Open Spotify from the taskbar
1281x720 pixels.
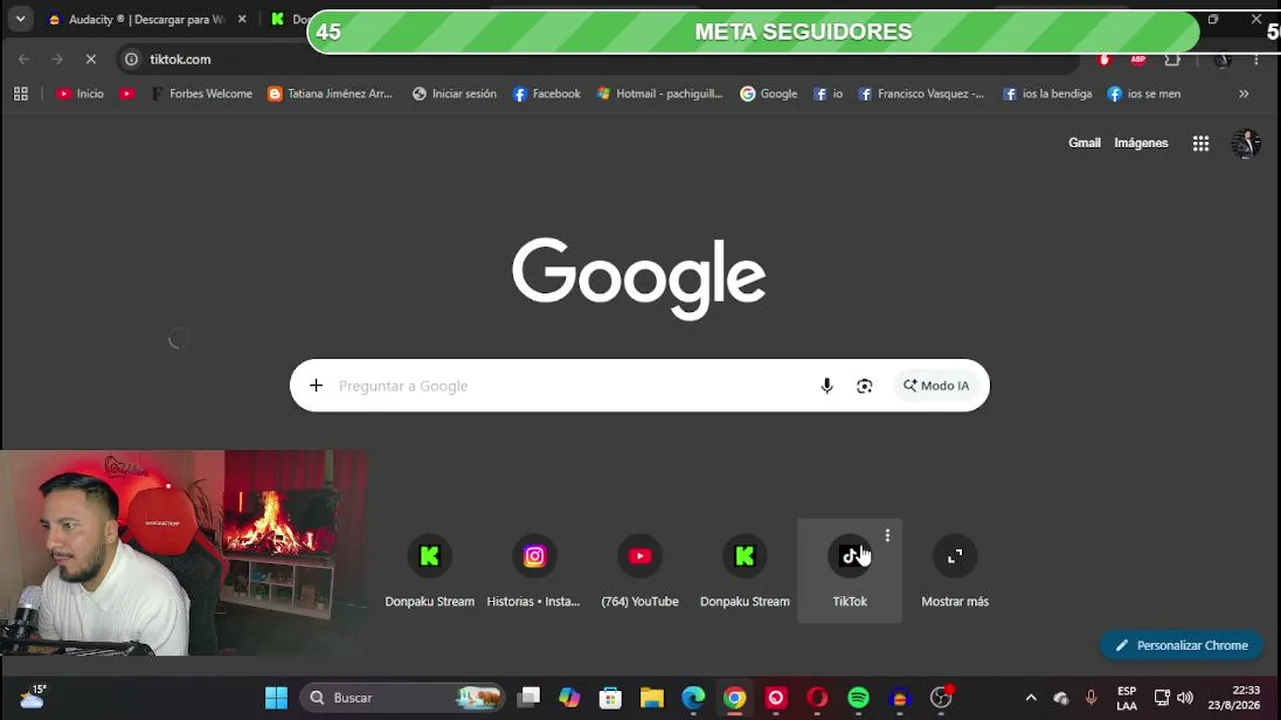tap(858, 698)
